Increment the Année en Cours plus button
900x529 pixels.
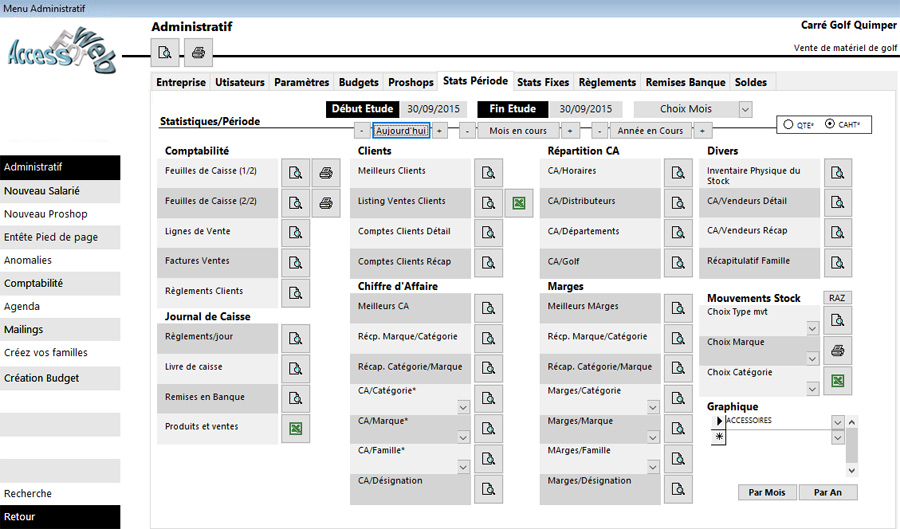coord(702,131)
